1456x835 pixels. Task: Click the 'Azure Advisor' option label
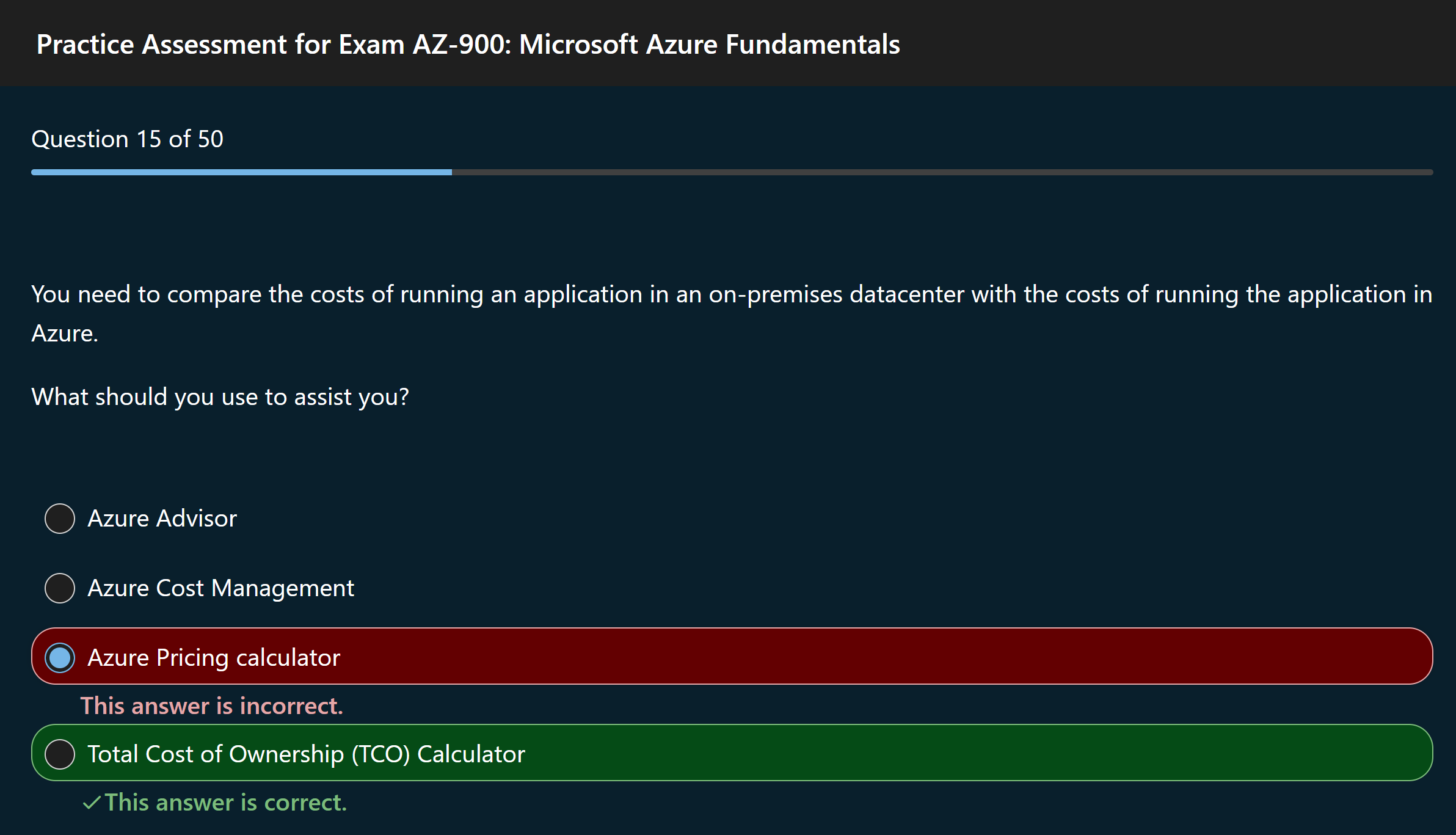coord(162,519)
